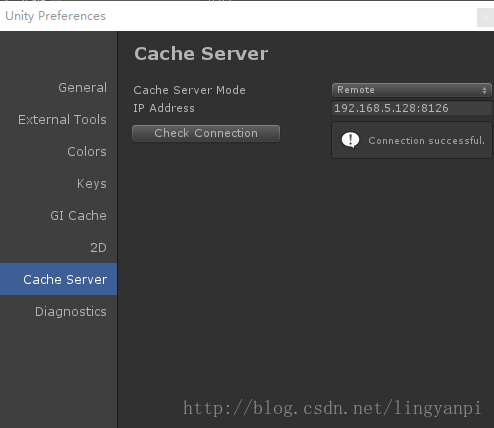Expand the Cache Server Mode dropdown
494x428 pixels.
(412, 90)
